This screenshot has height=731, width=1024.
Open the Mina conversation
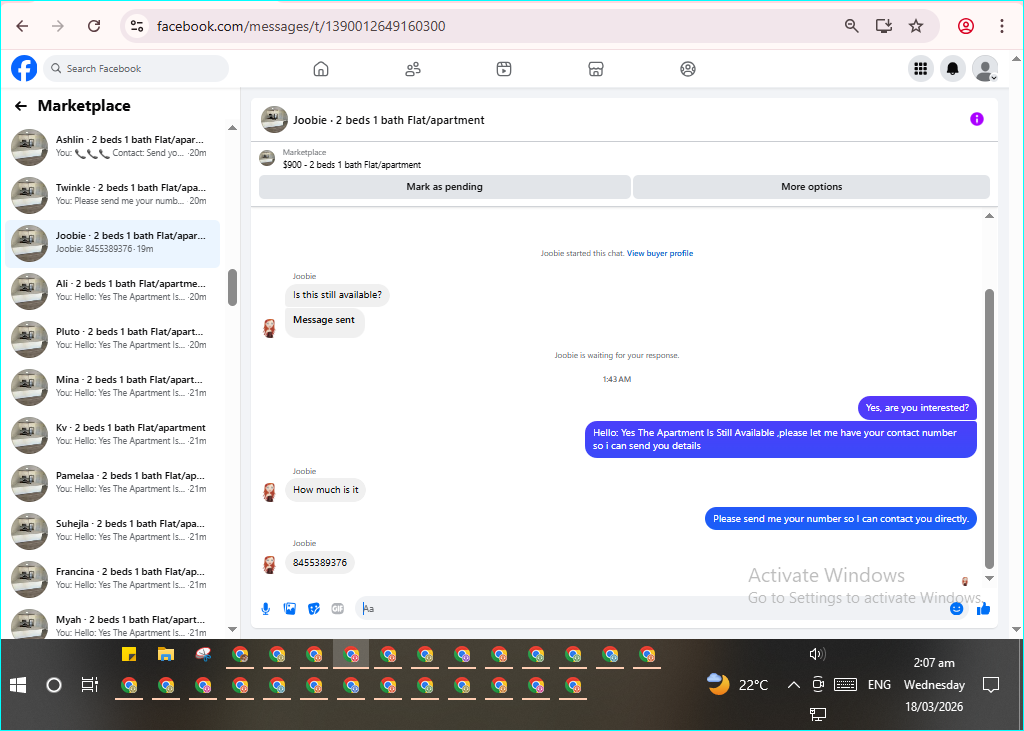pos(112,386)
